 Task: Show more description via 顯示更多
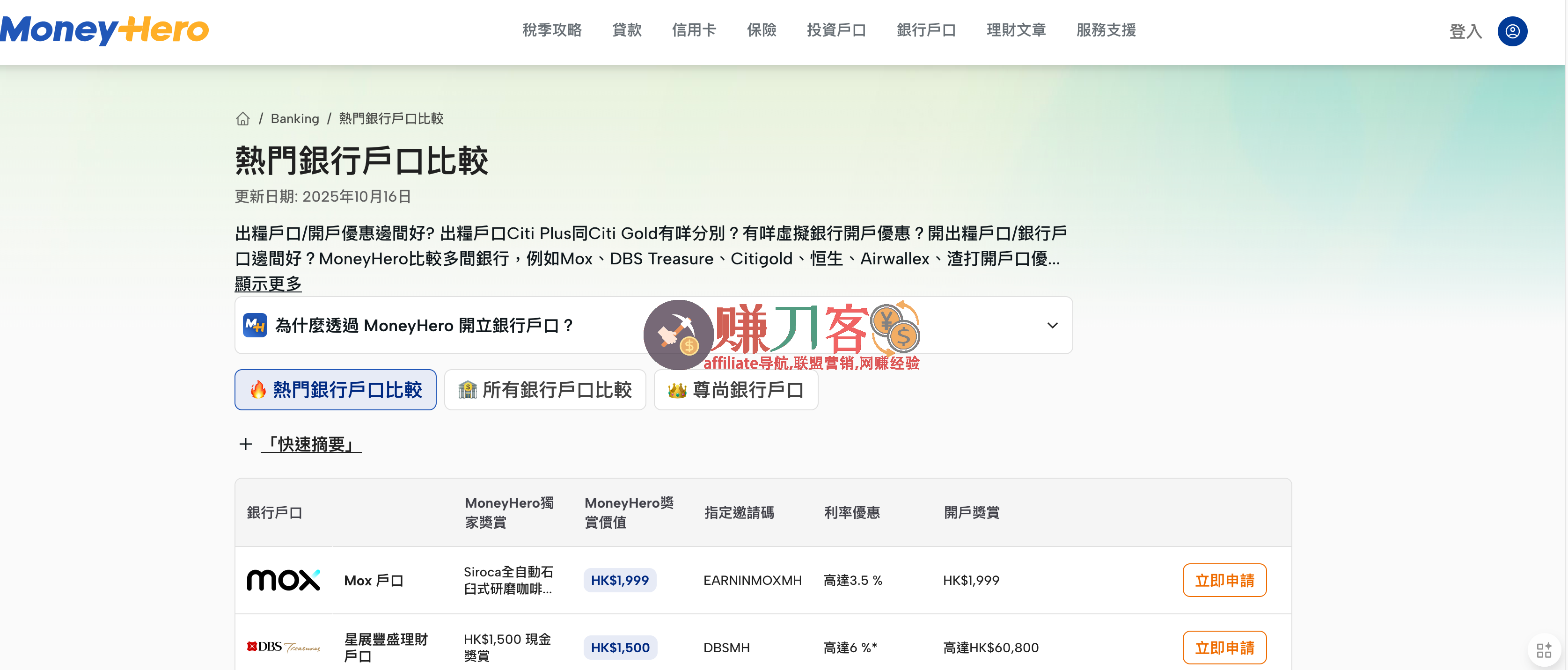268,284
